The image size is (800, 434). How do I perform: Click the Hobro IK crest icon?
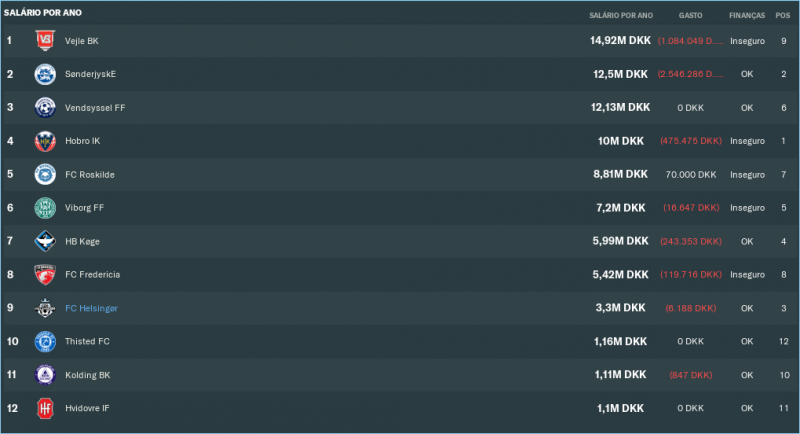coord(45,141)
